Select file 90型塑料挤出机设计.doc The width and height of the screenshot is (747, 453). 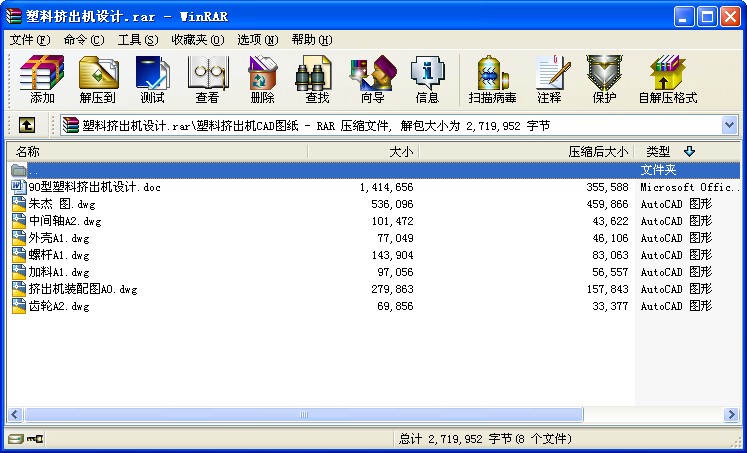click(x=94, y=187)
